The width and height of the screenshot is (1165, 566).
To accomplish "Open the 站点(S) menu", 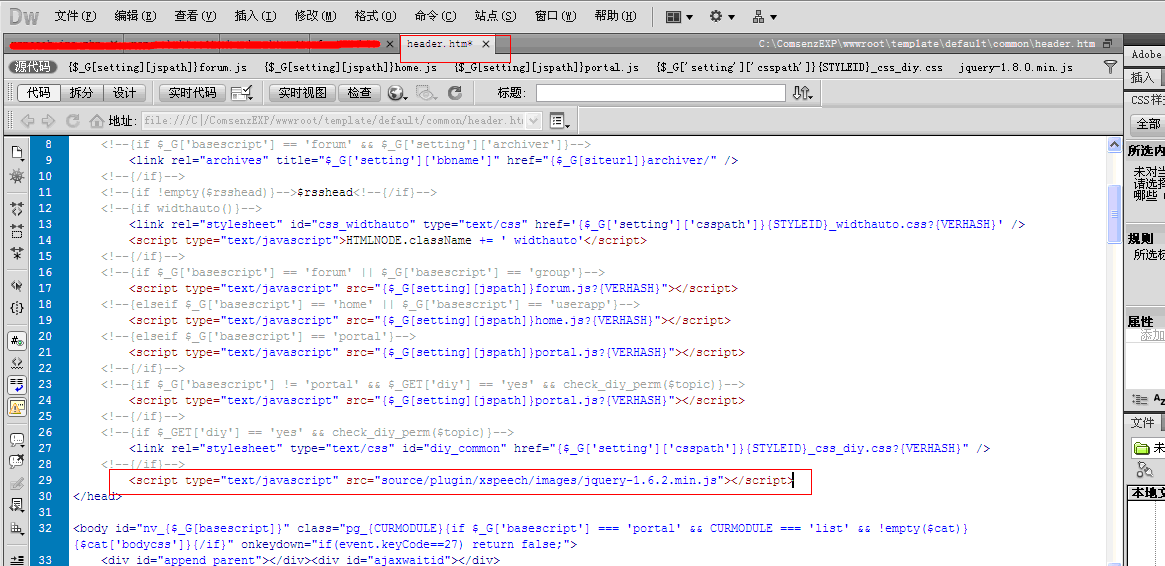I will (496, 16).
